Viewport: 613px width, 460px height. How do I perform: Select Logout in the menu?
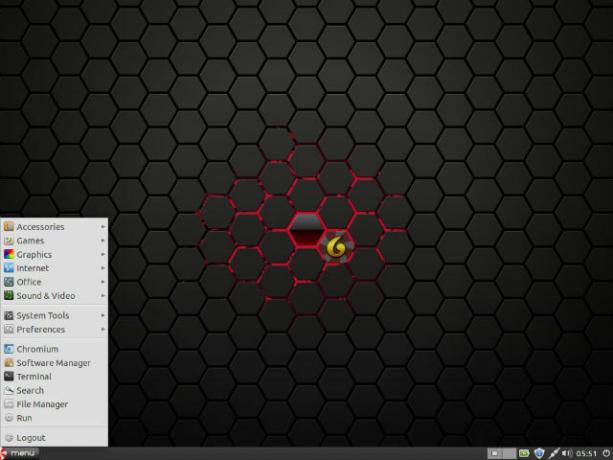(54, 438)
